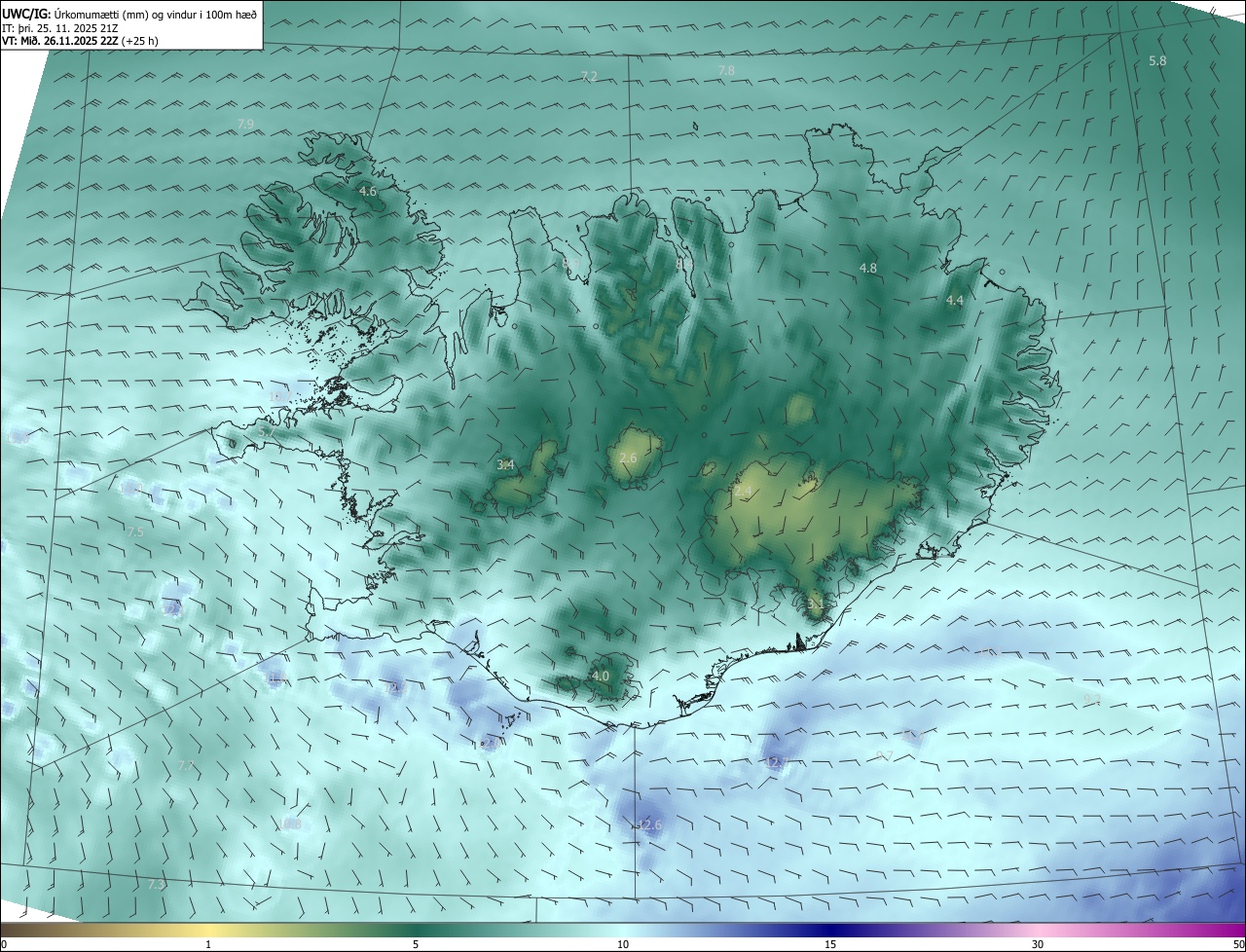This screenshot has height=952, width=1246.
Task: Click the 10 tick on the color scale
Action: coord(623,944)
